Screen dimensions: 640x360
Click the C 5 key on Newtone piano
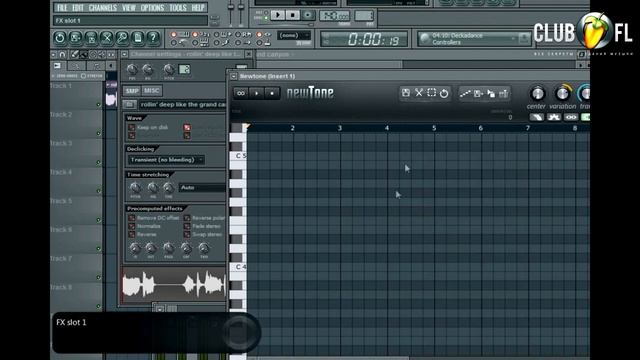pos(238,156)
